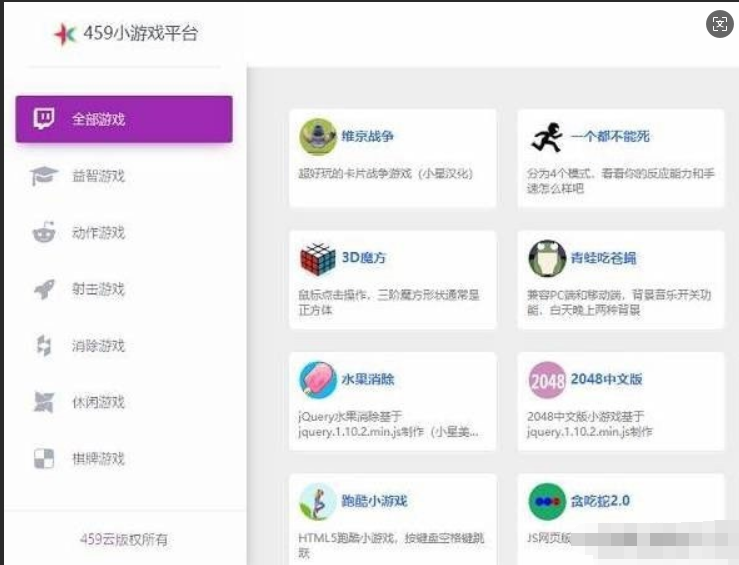Click the checkerboard icon for 棋牌游戏
The height and width of the screenshot is (565, 739).
coord(44,459)
